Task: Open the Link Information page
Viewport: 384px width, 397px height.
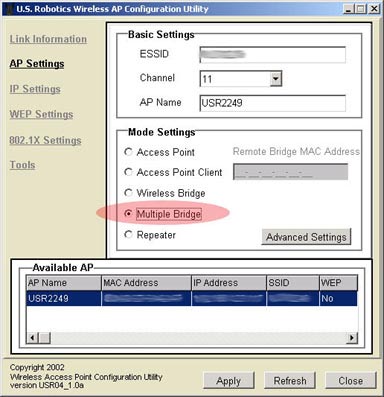Action: (x=48, y=39)
